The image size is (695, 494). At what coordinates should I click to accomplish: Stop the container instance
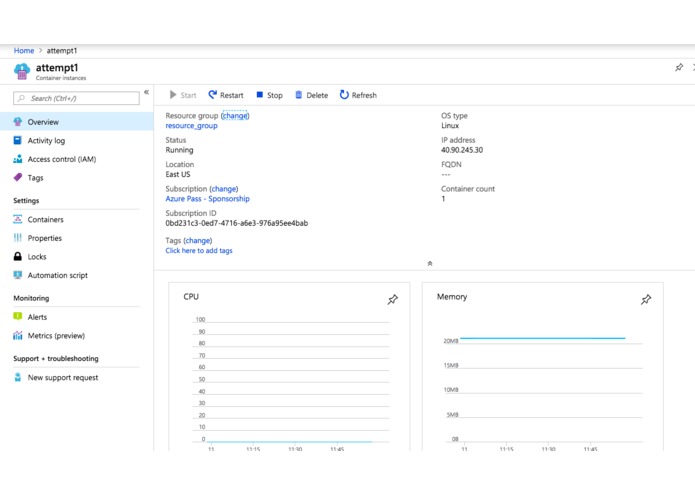269,95
